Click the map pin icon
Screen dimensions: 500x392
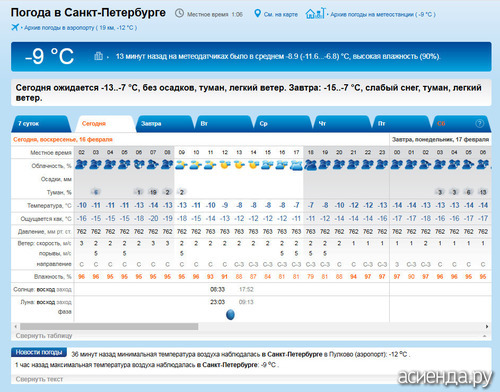pos(257,14)
